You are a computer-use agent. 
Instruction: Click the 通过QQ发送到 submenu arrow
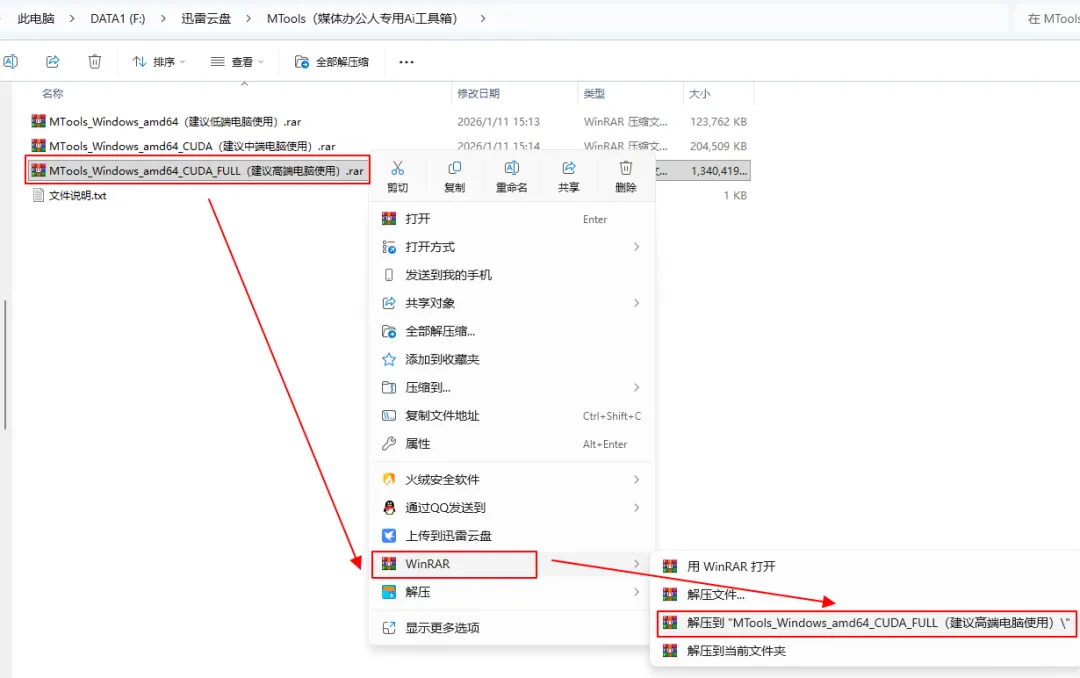click(x=636, y=508)
